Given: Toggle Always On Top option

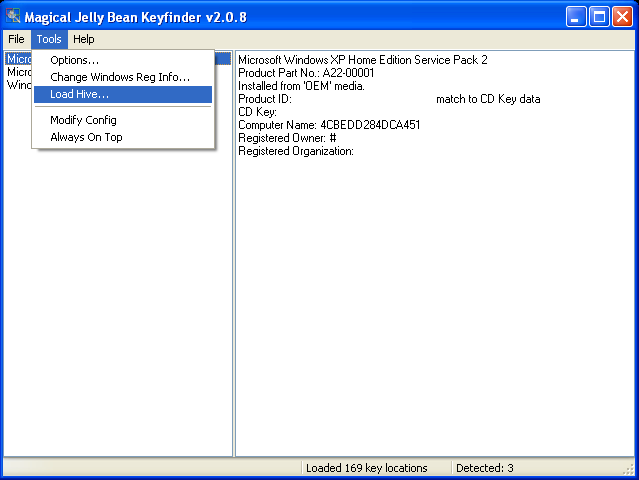Looking at the screenshot, I should (86, 137).
